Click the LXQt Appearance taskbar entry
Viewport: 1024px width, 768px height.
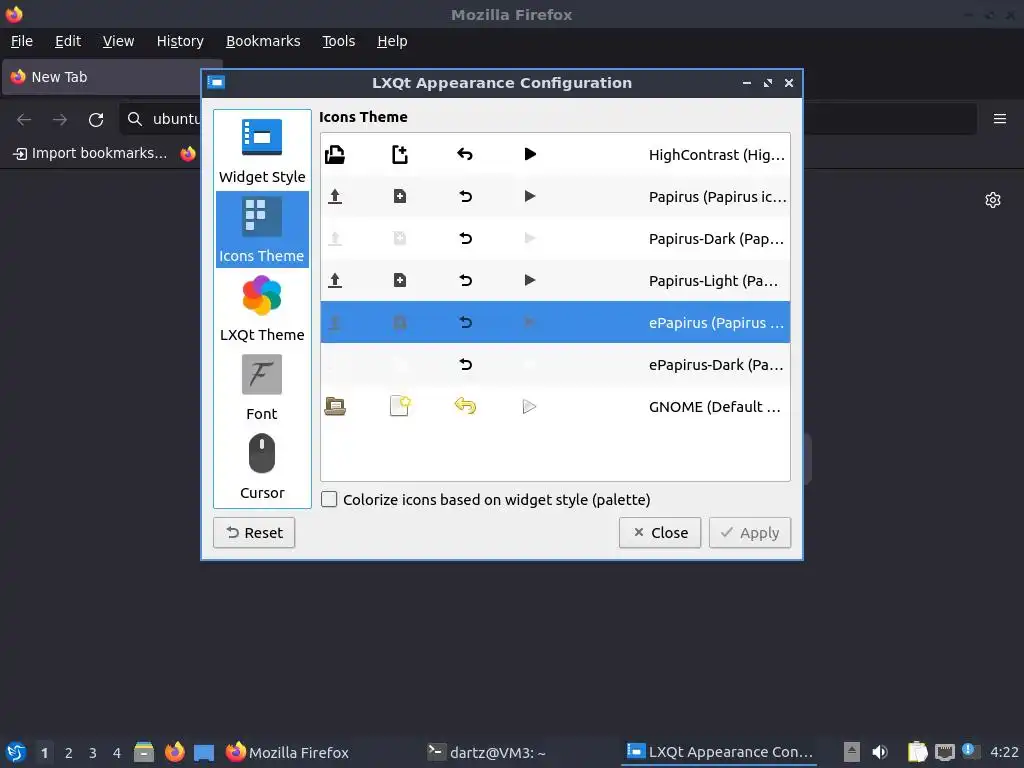(718, 752)
